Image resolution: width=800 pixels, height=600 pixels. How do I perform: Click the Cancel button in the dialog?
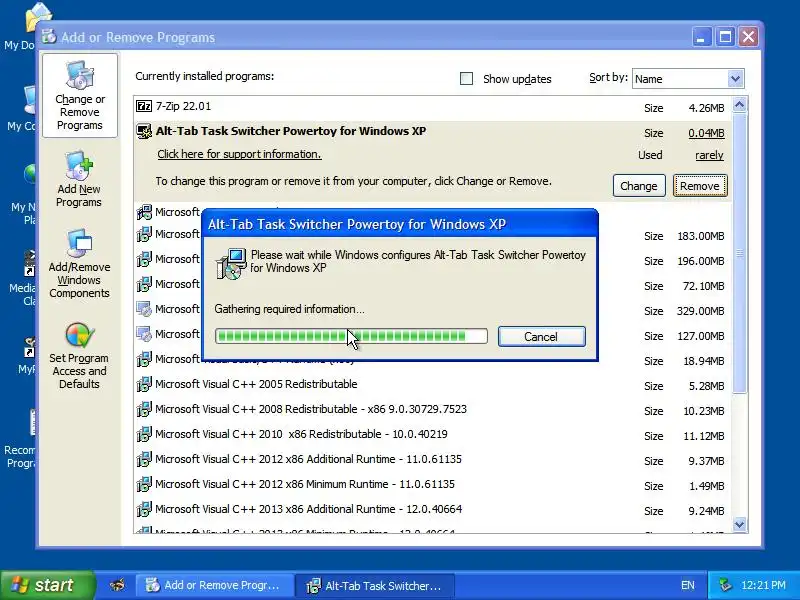pos(542,337)
